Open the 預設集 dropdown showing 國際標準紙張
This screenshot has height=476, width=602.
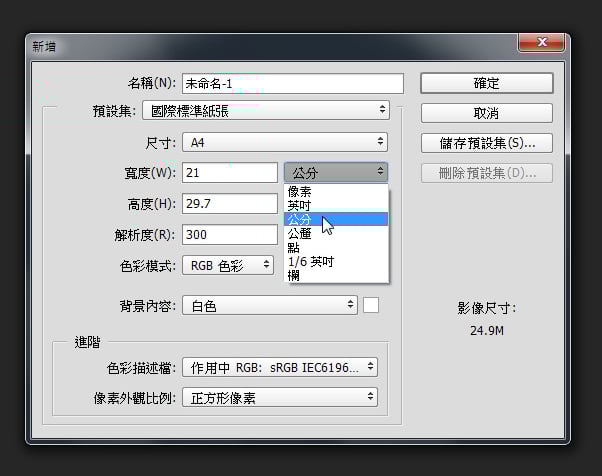(265, 109)
